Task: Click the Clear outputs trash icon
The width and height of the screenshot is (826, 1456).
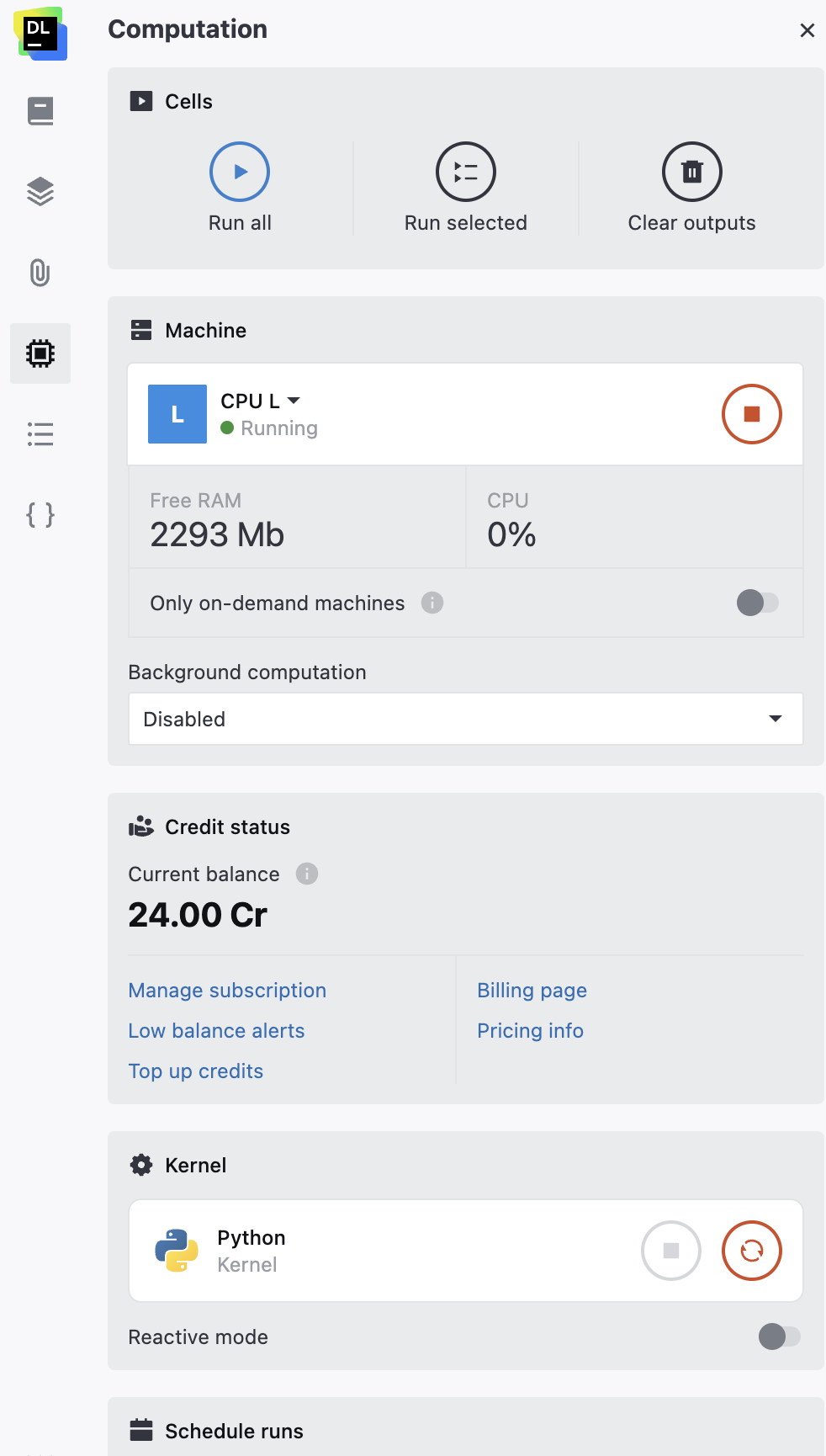Action: click(691, 172)
